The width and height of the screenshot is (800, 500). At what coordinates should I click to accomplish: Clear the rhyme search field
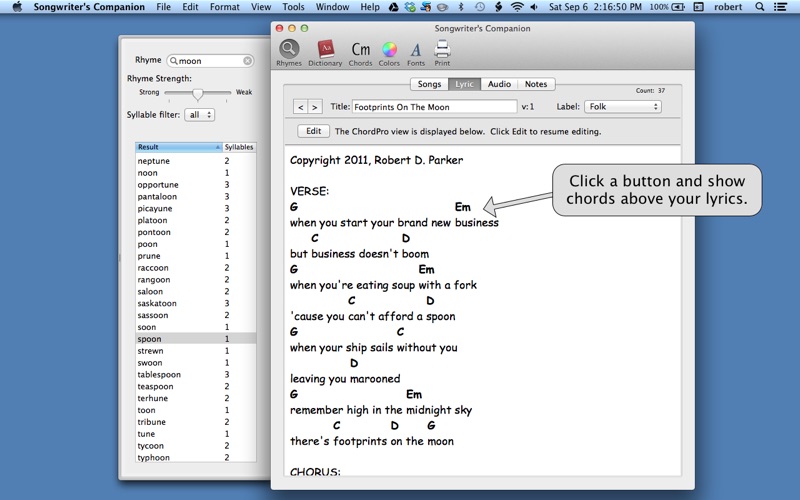(247, 61)
